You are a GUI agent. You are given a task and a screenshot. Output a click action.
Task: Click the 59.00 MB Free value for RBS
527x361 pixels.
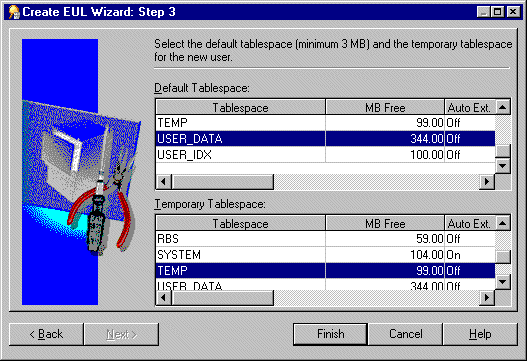[430, 239]
